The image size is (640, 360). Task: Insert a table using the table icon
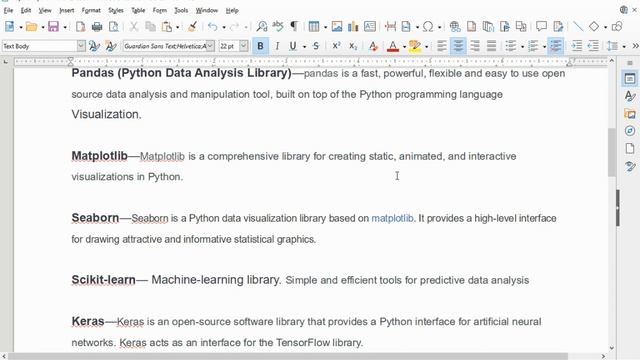(x=313, y=27)
